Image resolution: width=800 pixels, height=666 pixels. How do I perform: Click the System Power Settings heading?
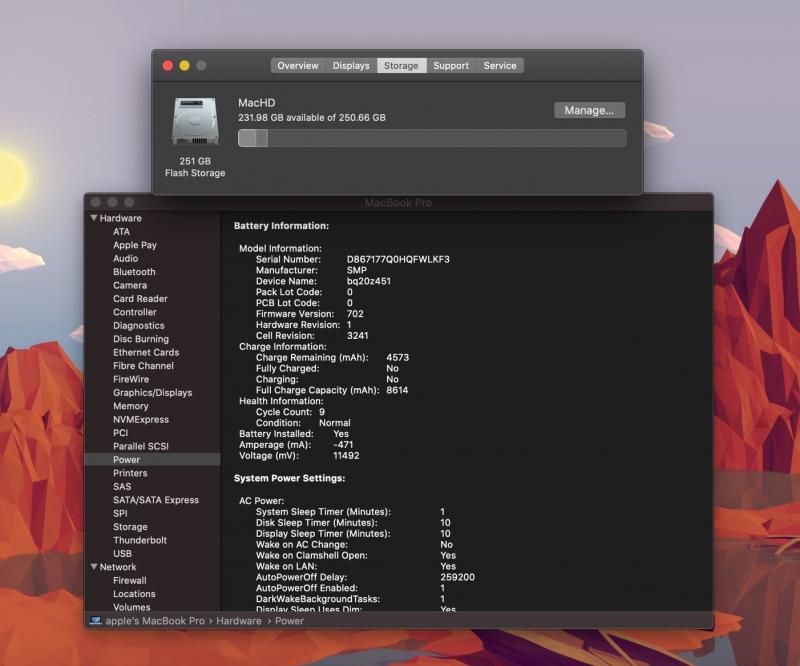coord(289,478)
